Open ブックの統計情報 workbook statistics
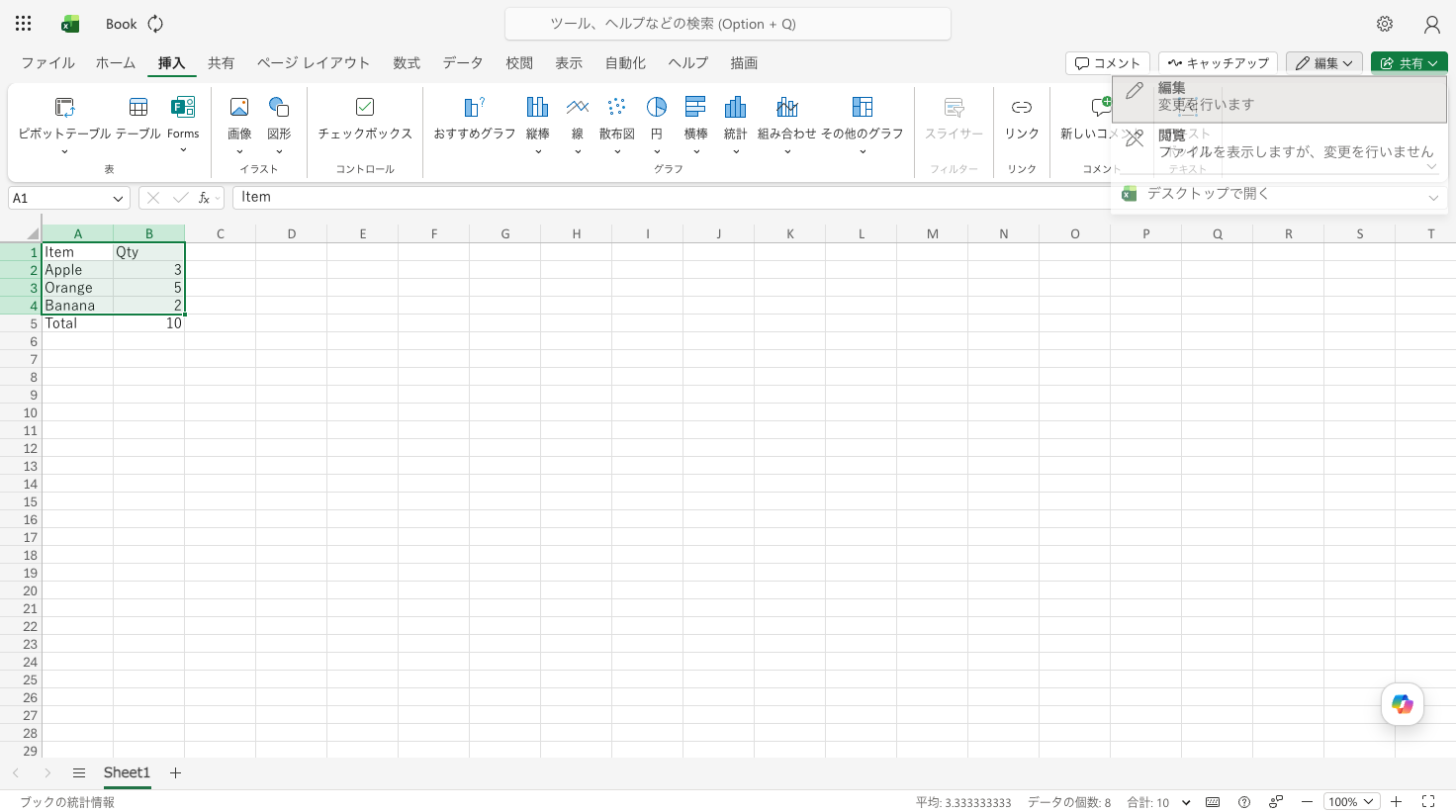 (x=67, y=802)
